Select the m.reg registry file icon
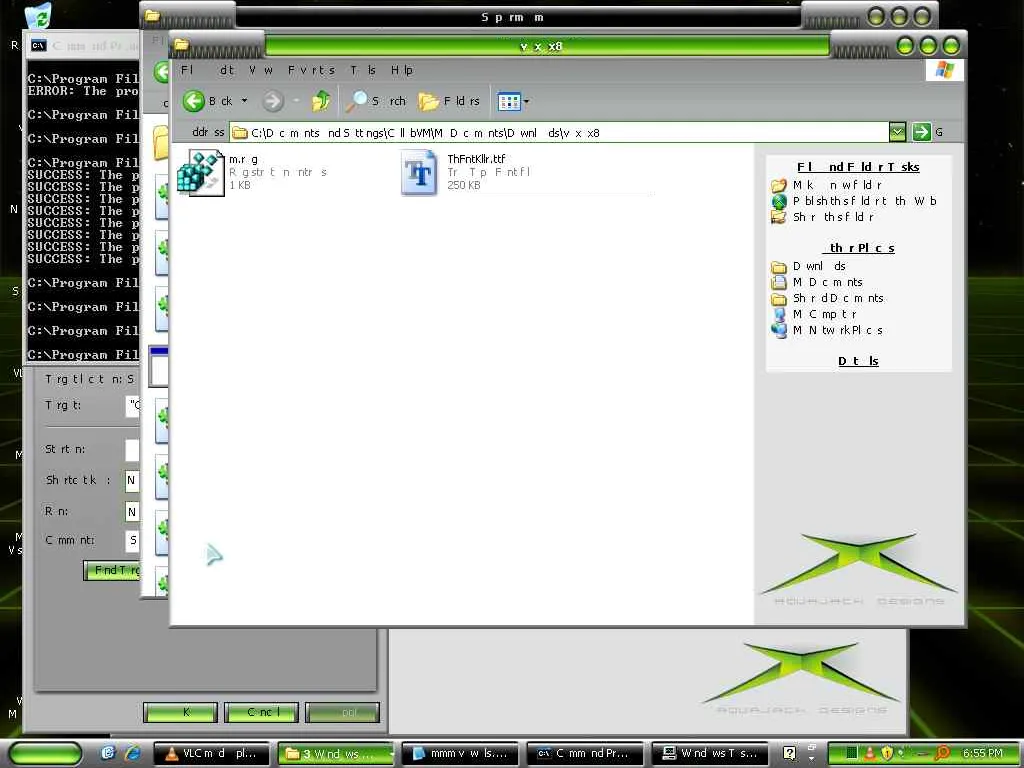The height and width of the screenshot is (768, 1024). (x=200, y=172)
